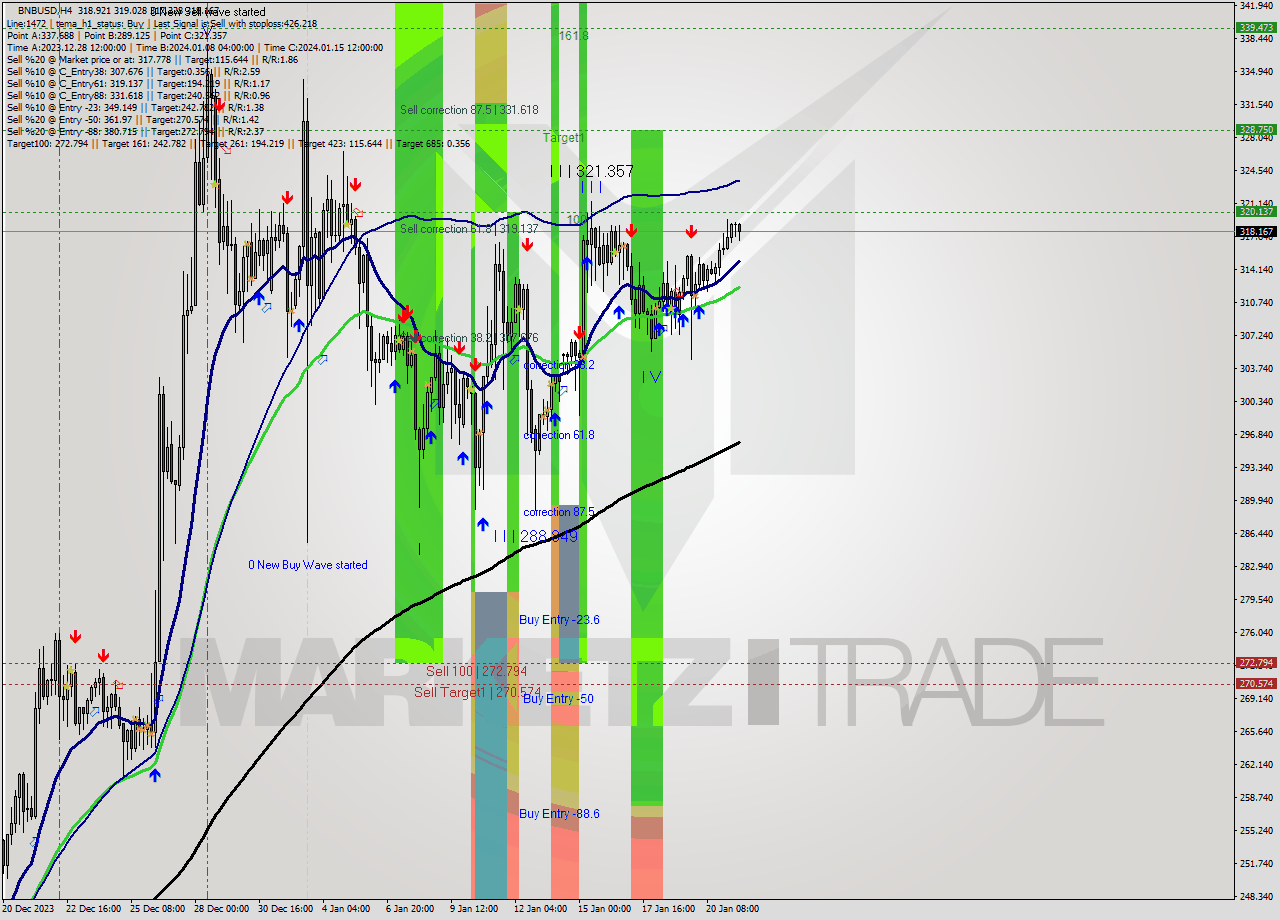Click the 300.340 price axis tick
The image size is (1280, 920).
click(1255, 401)
